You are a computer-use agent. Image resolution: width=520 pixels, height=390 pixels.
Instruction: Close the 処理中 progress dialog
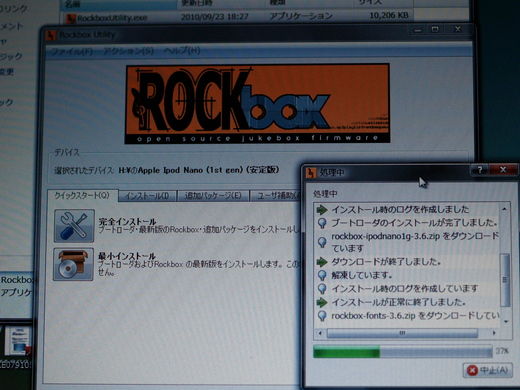[x=503, y=170]
